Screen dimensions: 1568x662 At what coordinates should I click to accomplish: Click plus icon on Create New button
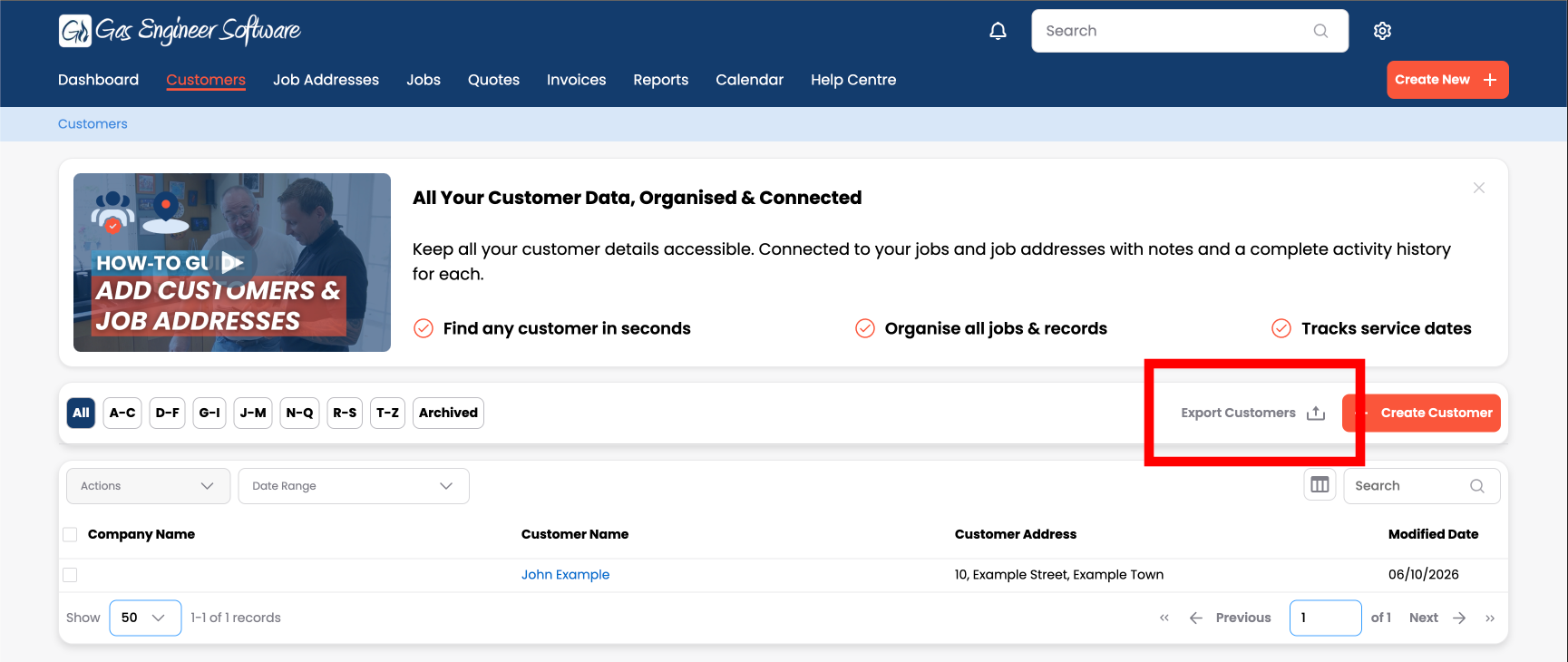tap(1490, 80)
